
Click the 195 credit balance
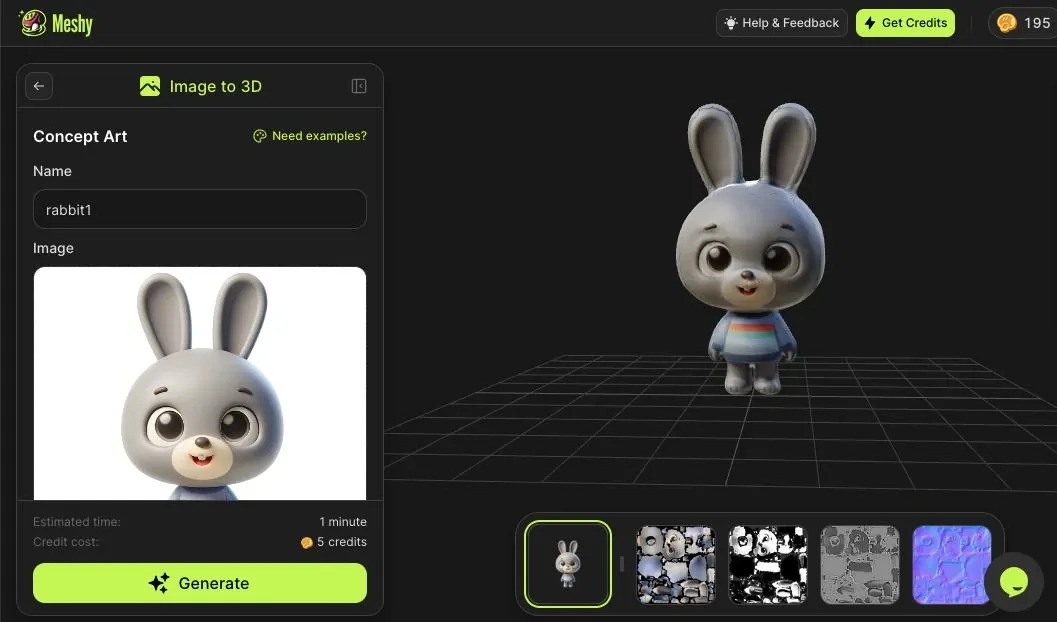[1037, 23]
